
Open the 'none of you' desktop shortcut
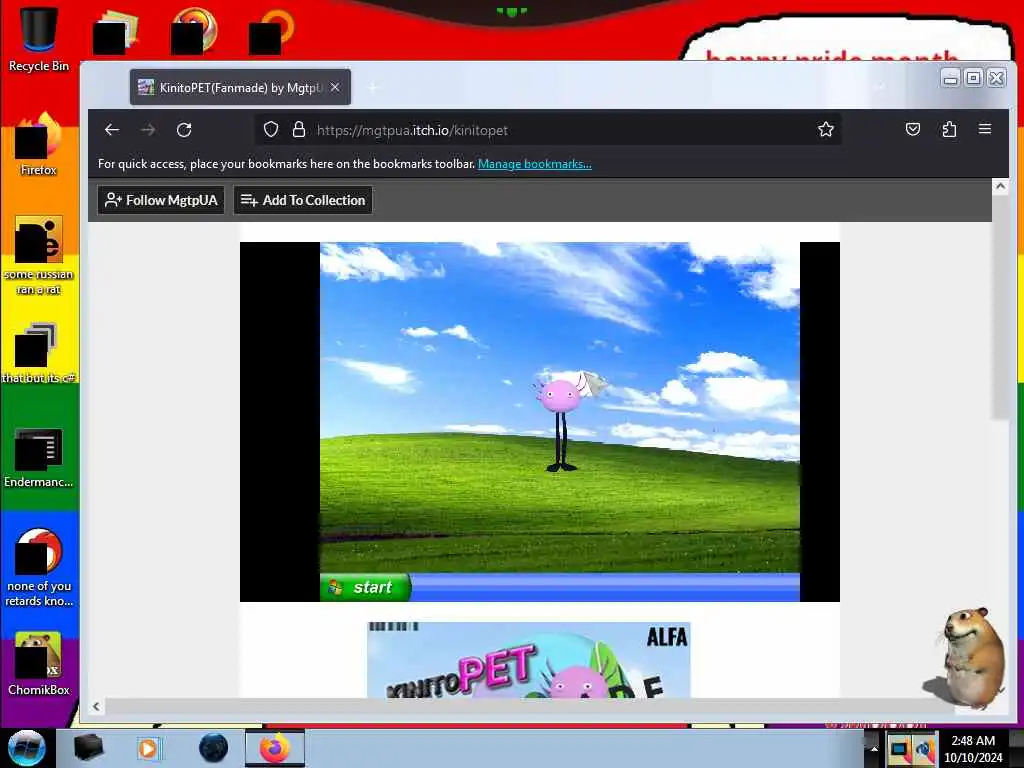tap(39, 567)
